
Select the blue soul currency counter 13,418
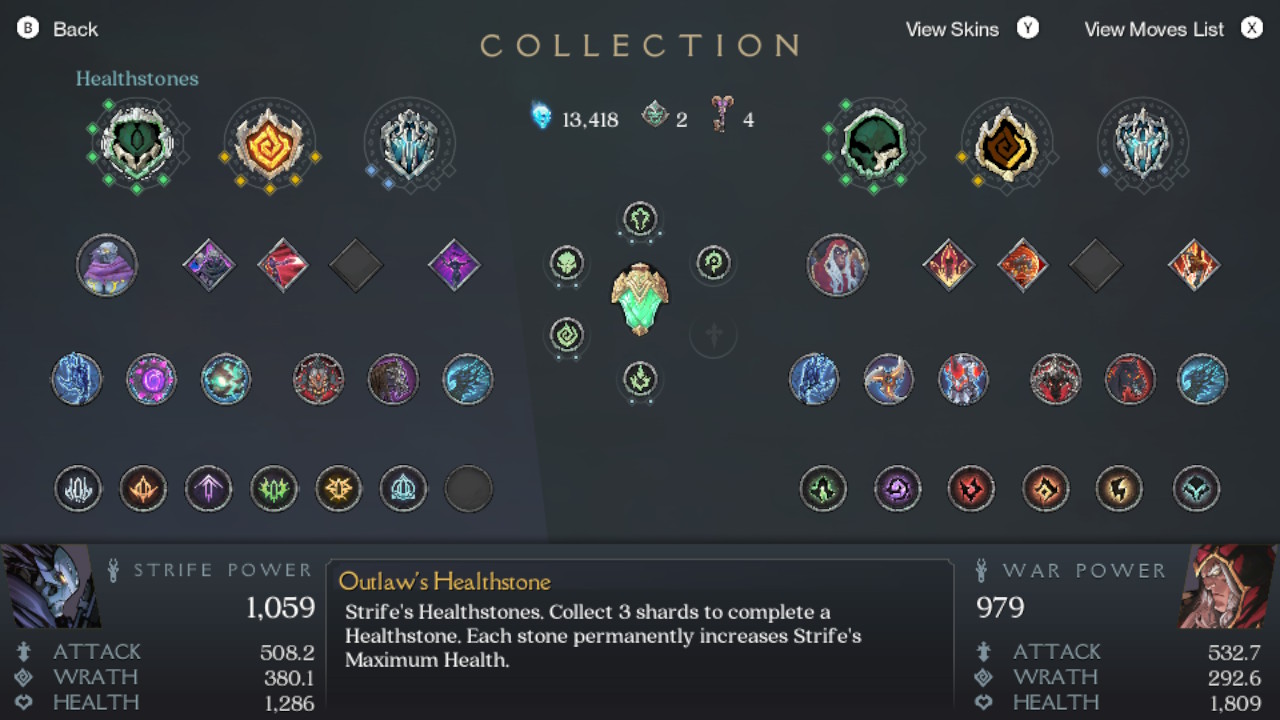click(575, 119)
